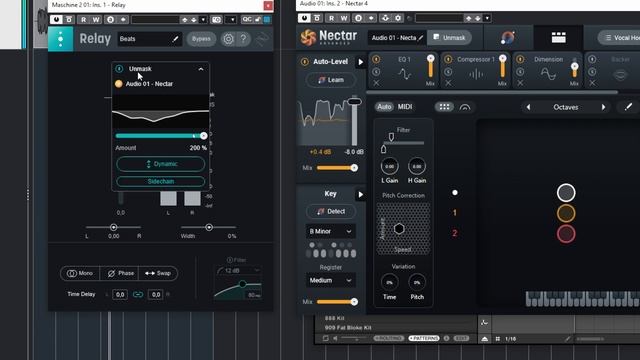Open the B Minor key dropdown

tap(331, 231)
